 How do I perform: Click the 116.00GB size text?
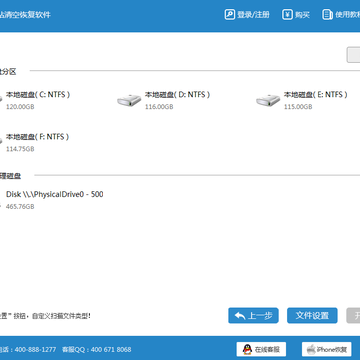(159, 107)
